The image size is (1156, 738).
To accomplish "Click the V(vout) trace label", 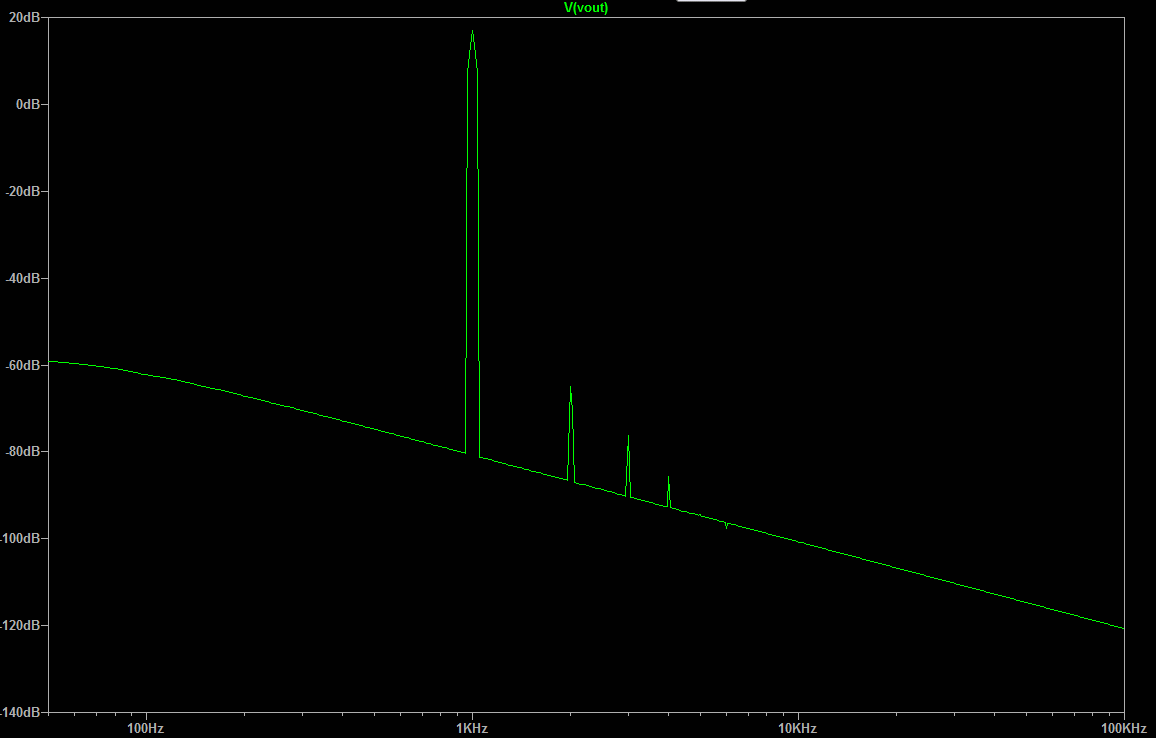I will point(586,8).
